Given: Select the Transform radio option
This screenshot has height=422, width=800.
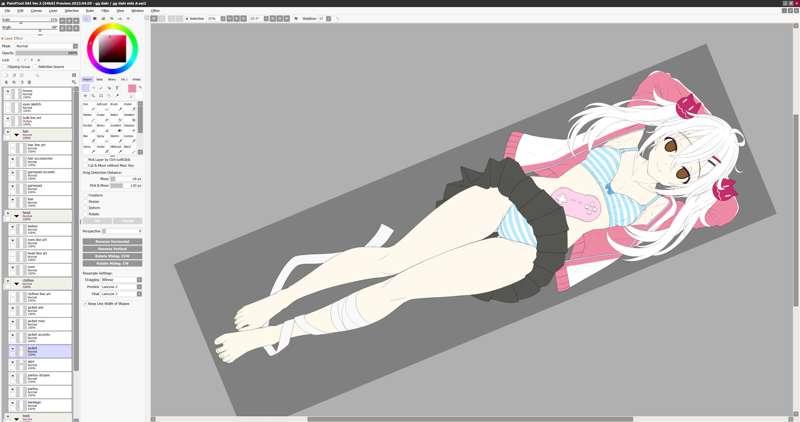Looking at the screenshot, I should [x=86, y=195].
